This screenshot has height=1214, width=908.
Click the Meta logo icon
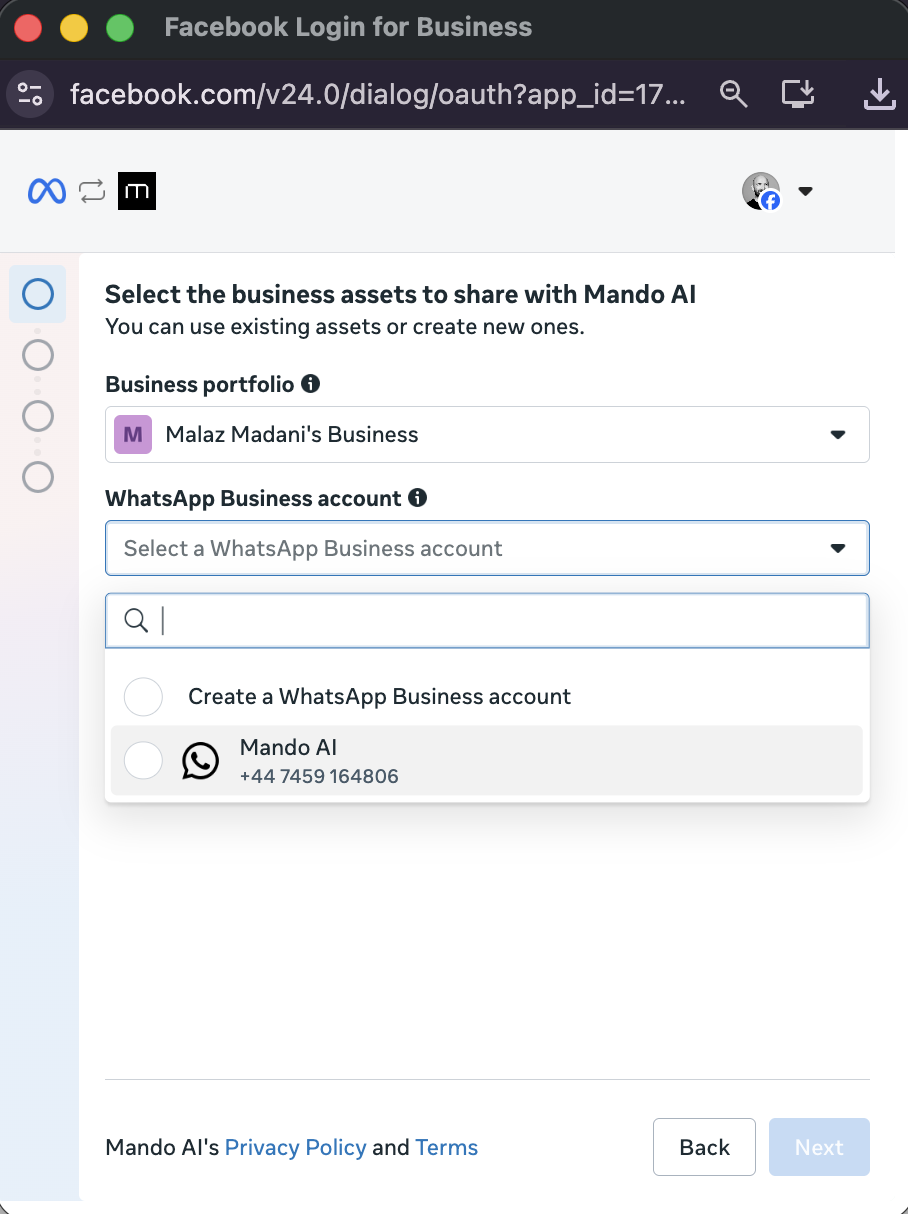47,191
